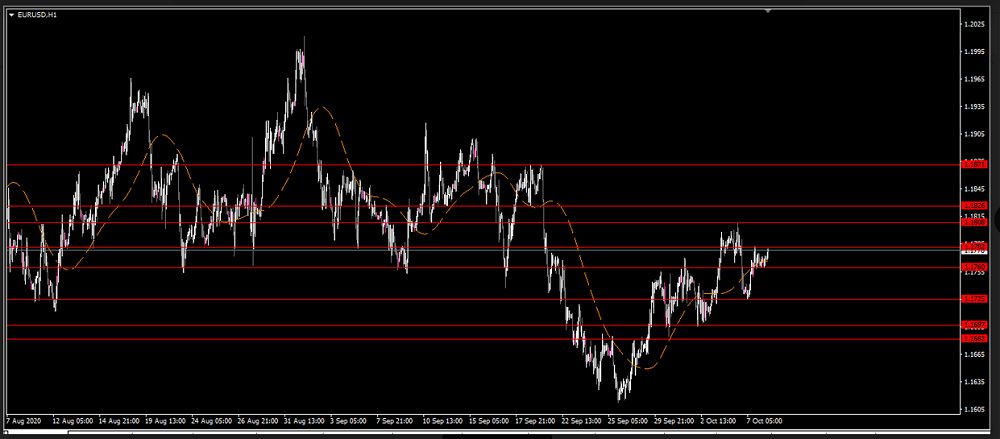
Task: Select the red 1.1682 price label
Action: click(x=973, y=339)
